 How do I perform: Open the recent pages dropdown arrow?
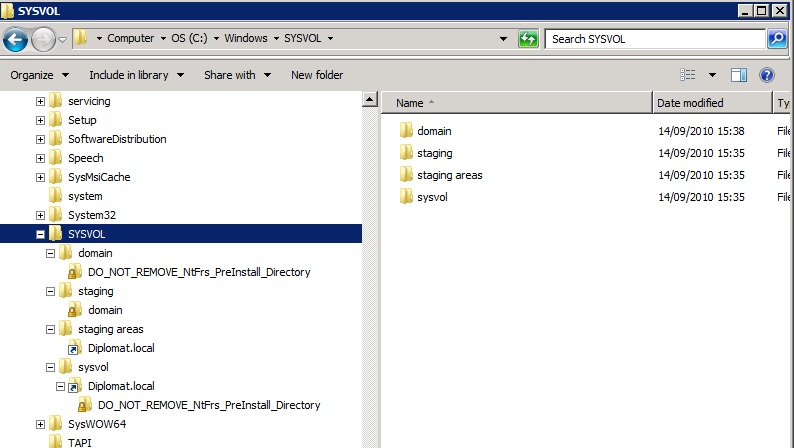[62, 39]
